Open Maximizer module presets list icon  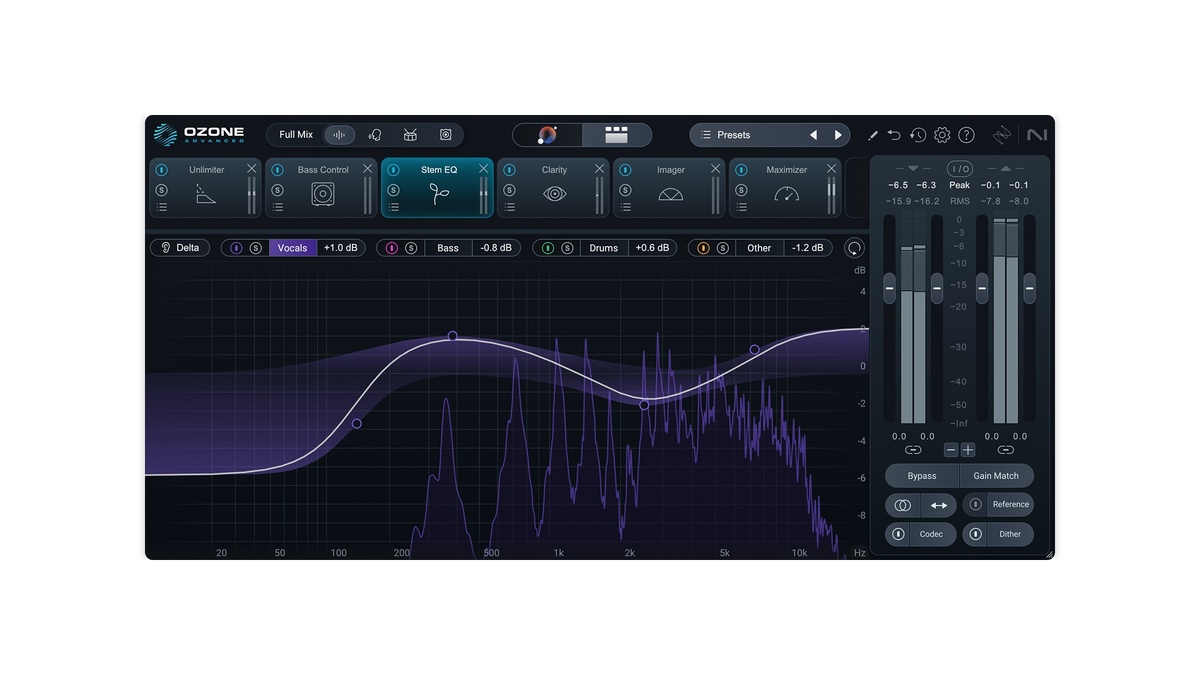point(741,208)
